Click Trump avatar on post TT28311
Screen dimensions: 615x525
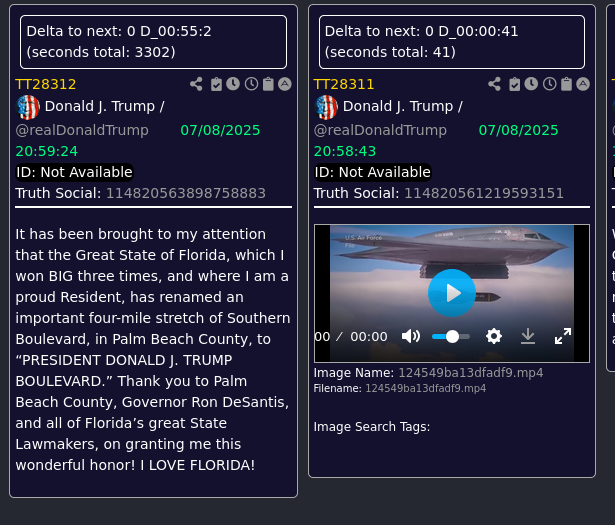[x=326, y=107]
